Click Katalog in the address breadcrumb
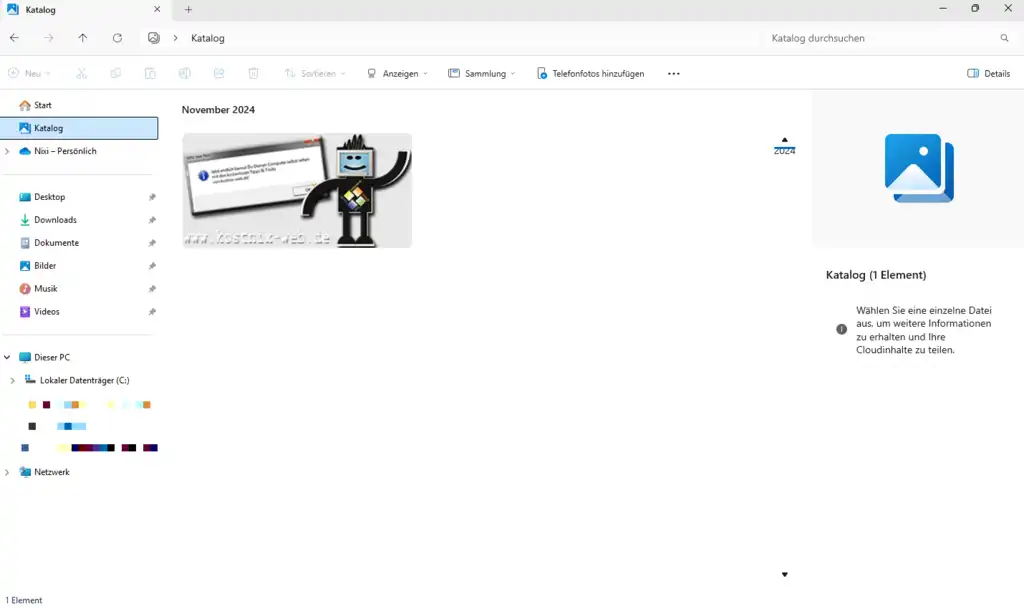The image size is (1024, 609). click(x=208, y=38)
